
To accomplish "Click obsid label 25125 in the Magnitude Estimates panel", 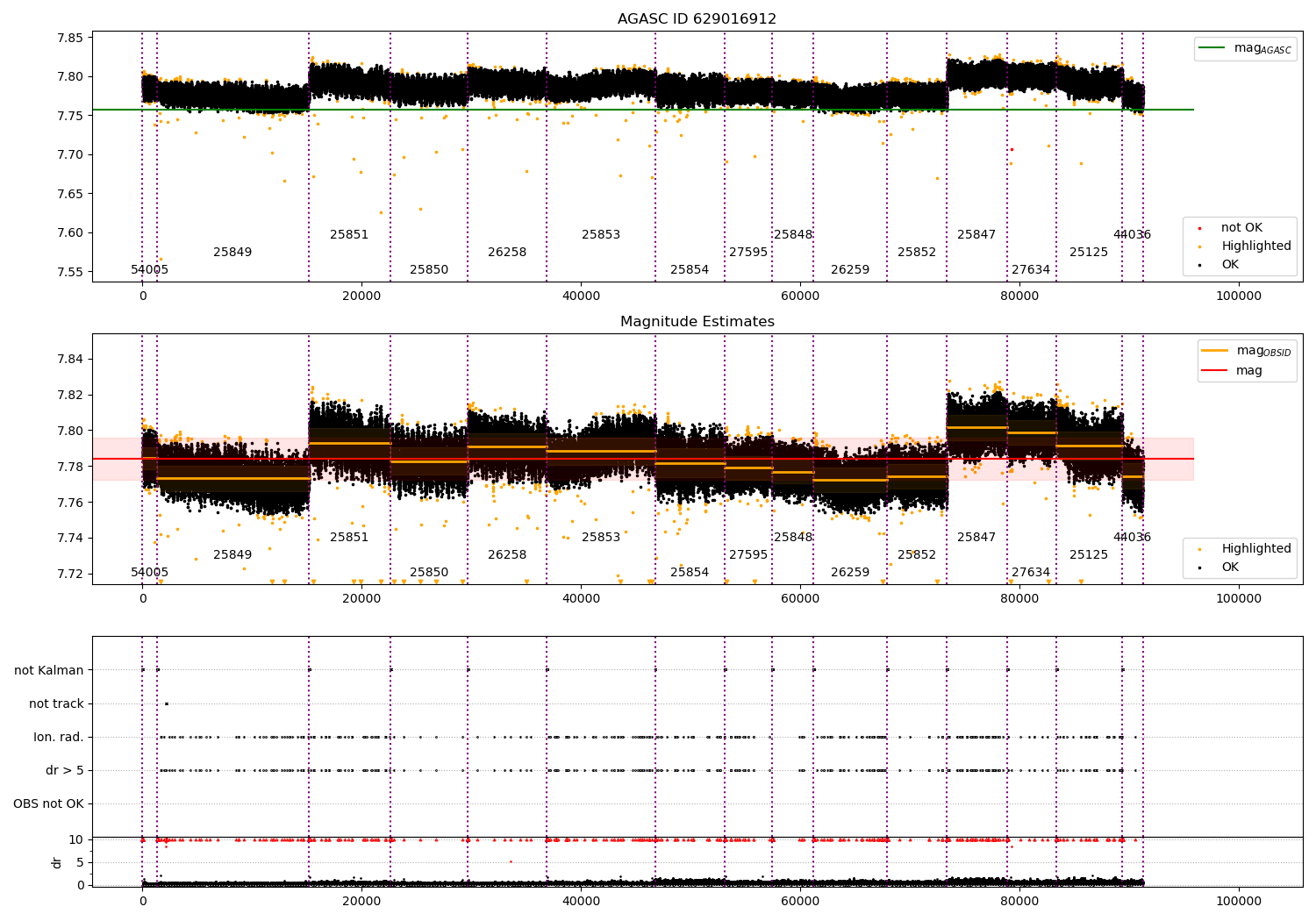I will (1089, 555).
